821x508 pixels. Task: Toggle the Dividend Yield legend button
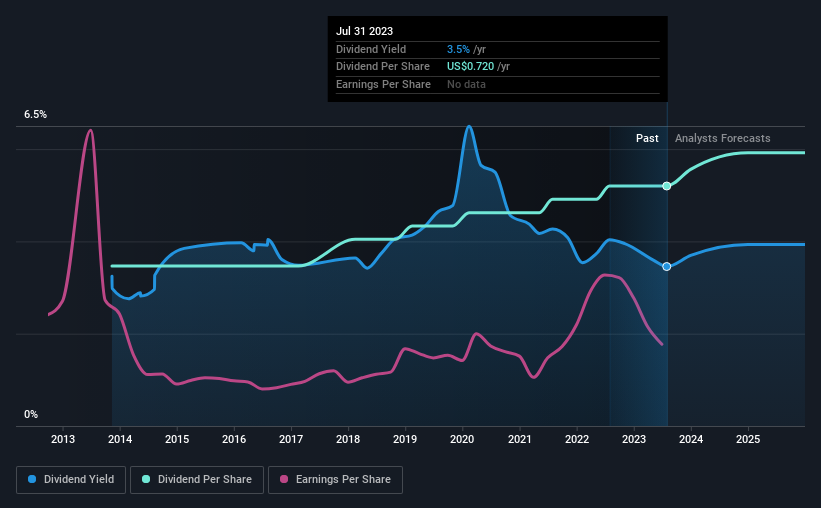[x=71, y=480]
